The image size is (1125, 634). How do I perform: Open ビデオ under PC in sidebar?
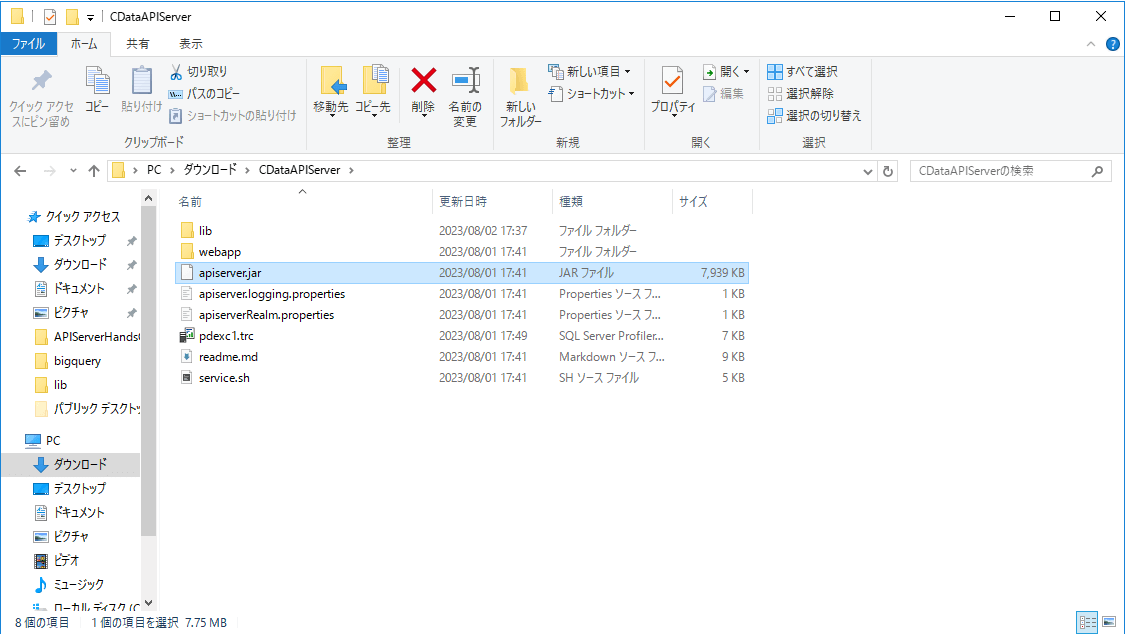[x=57, y=561]
